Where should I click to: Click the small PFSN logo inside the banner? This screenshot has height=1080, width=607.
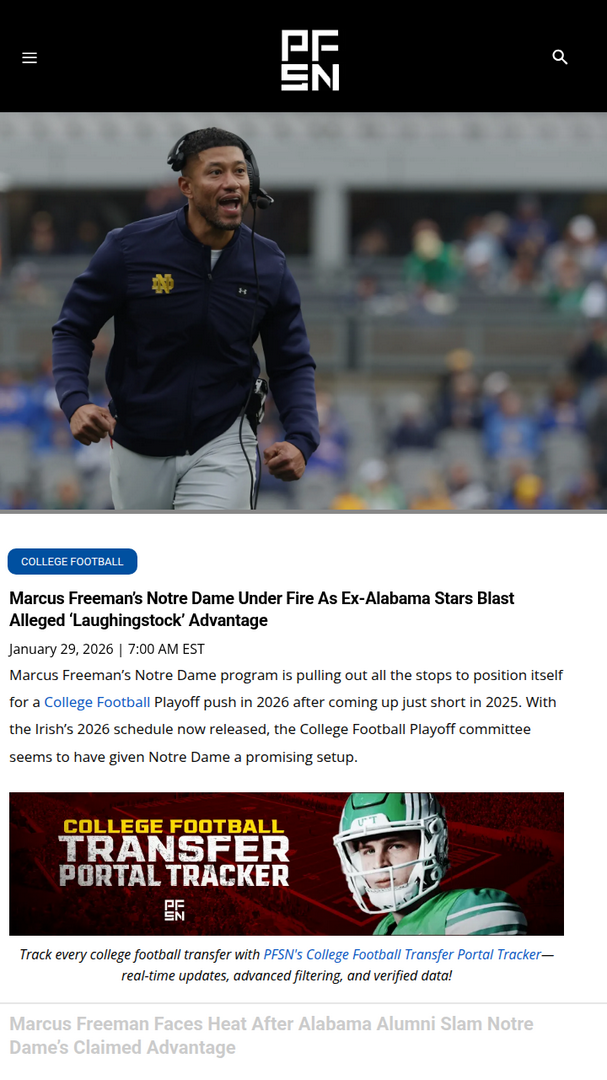pyautogui.click(x=174, y=909)
